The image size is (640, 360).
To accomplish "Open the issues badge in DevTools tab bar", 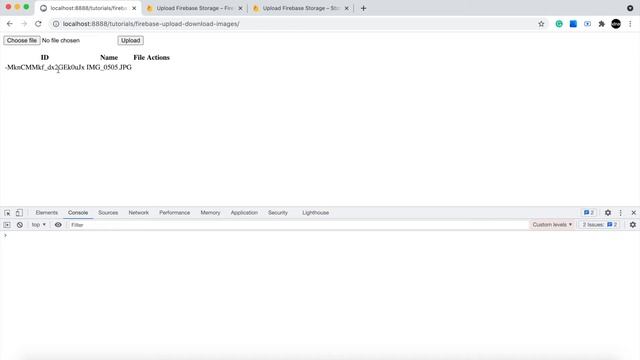I will pos(589,213).
